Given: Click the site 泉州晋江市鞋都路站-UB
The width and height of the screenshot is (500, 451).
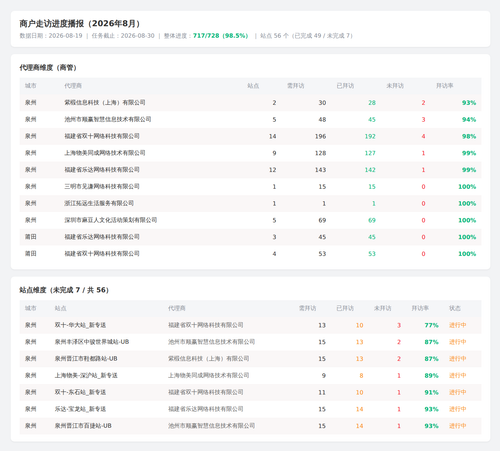Looking at the screenshot, I should tap(86, 359).
